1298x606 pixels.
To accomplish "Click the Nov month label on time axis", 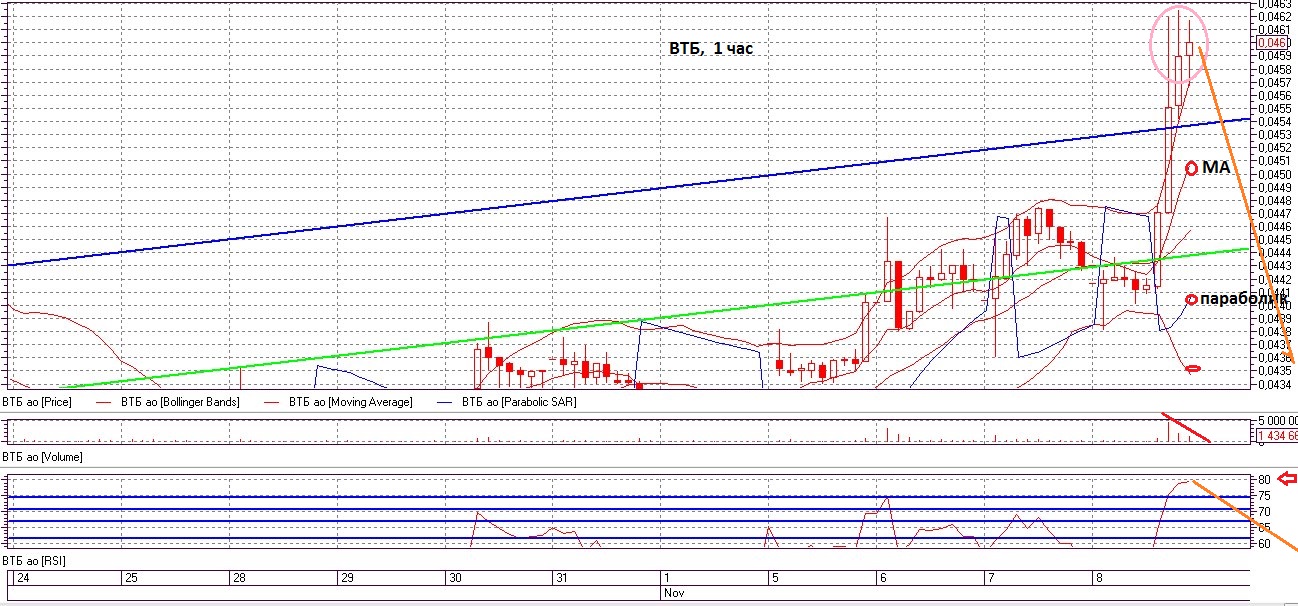I will pyautogui.click(x=674, y=592).
